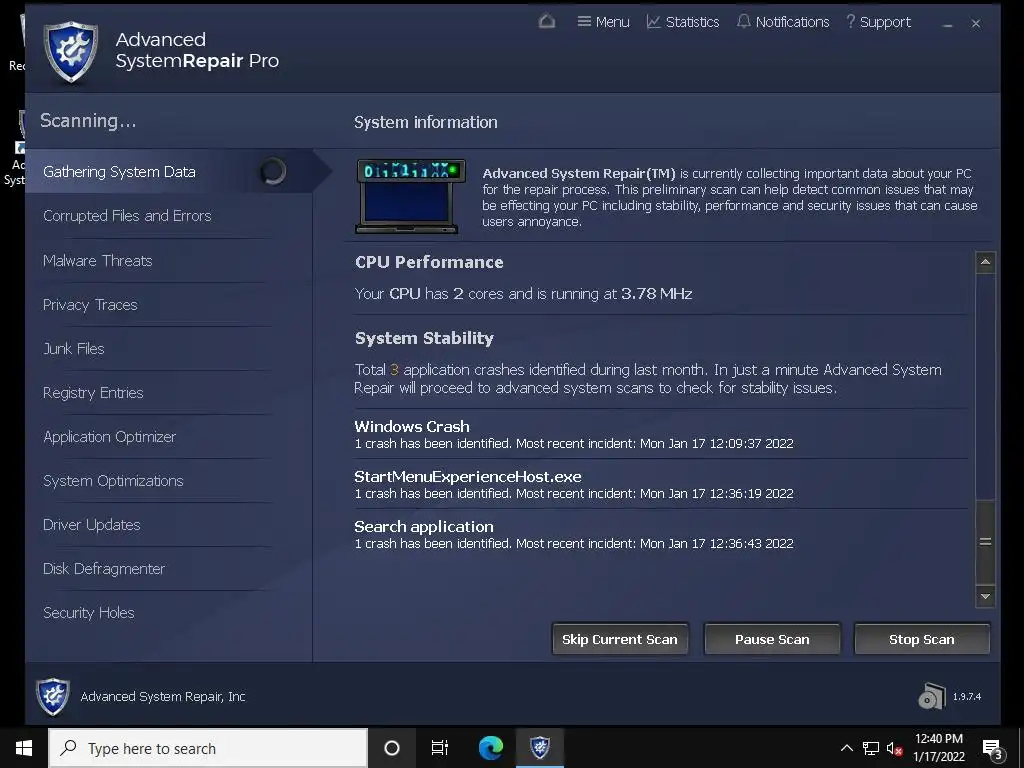Viewport: 1024px width, 768px height.
Task: Click the taskbar search box
Action: point(208,748)
